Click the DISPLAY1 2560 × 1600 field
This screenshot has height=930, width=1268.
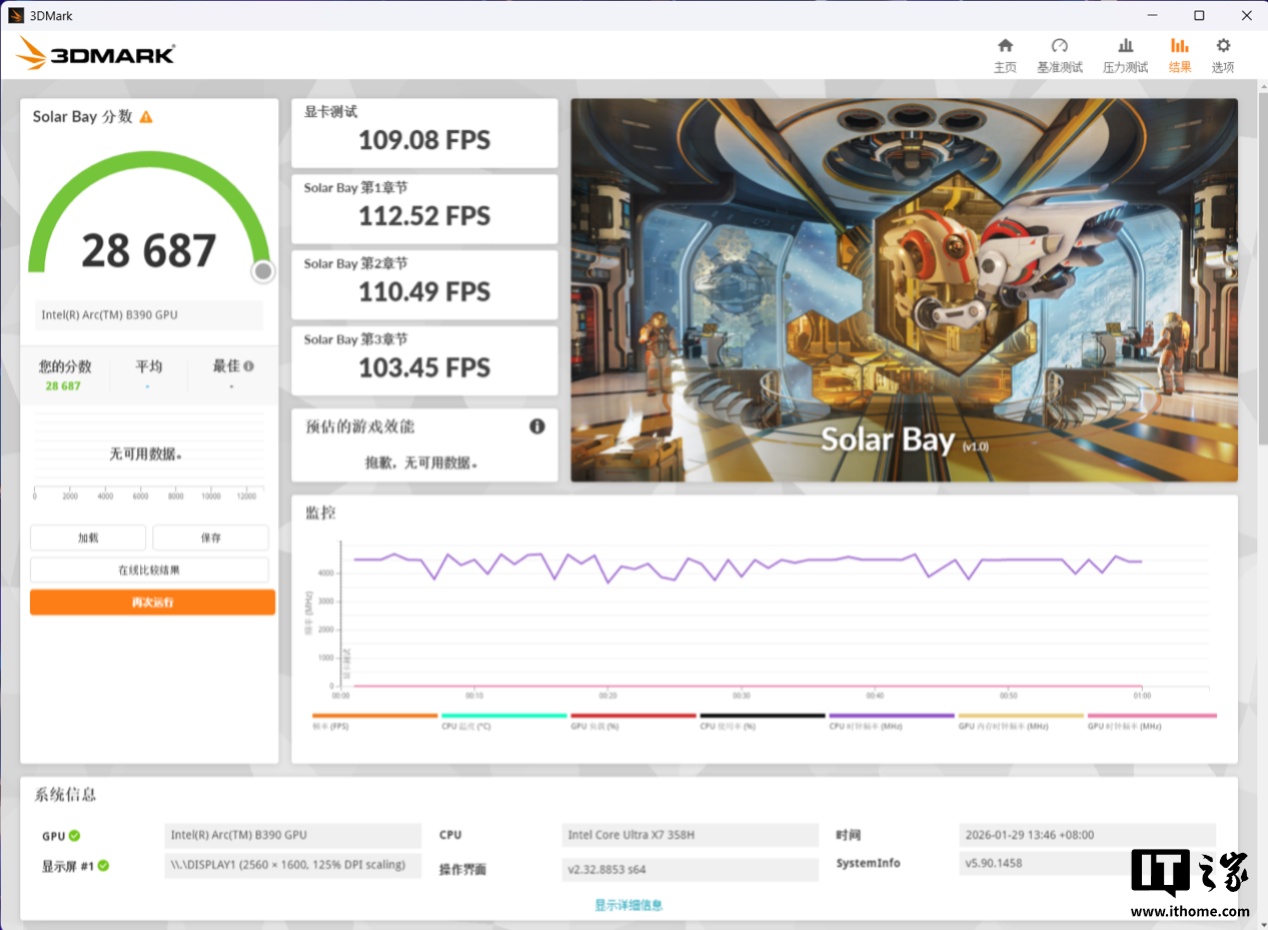click(x=293, y=865)
